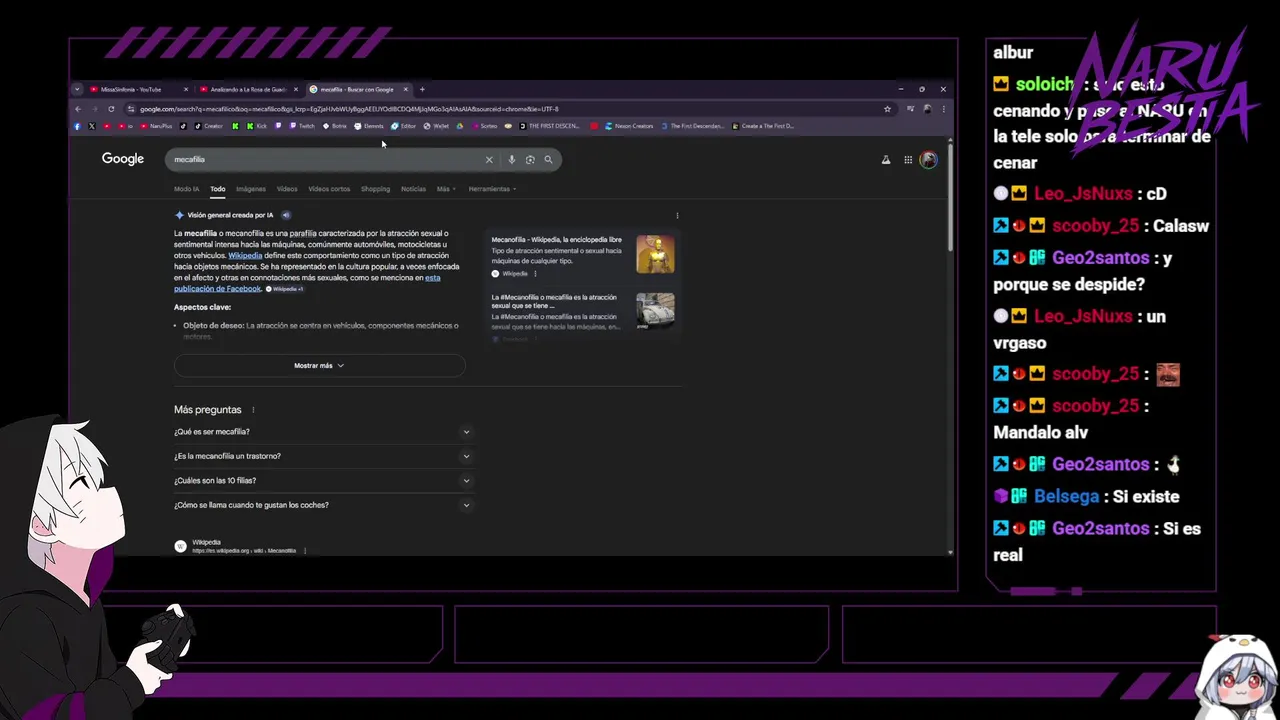Open a new browser tab with the plus
This screenshot has width=1280, height=720.
422,89
